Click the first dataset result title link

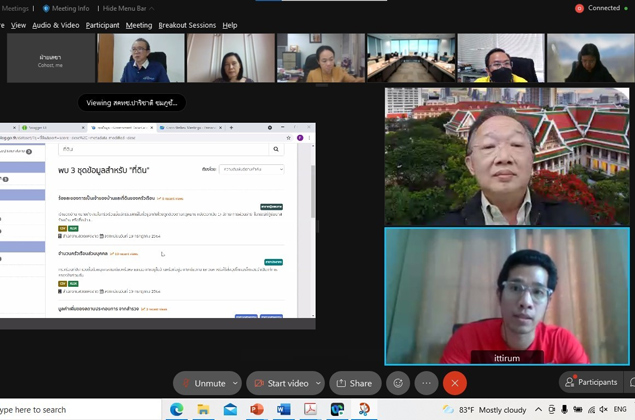click(107, 198)
